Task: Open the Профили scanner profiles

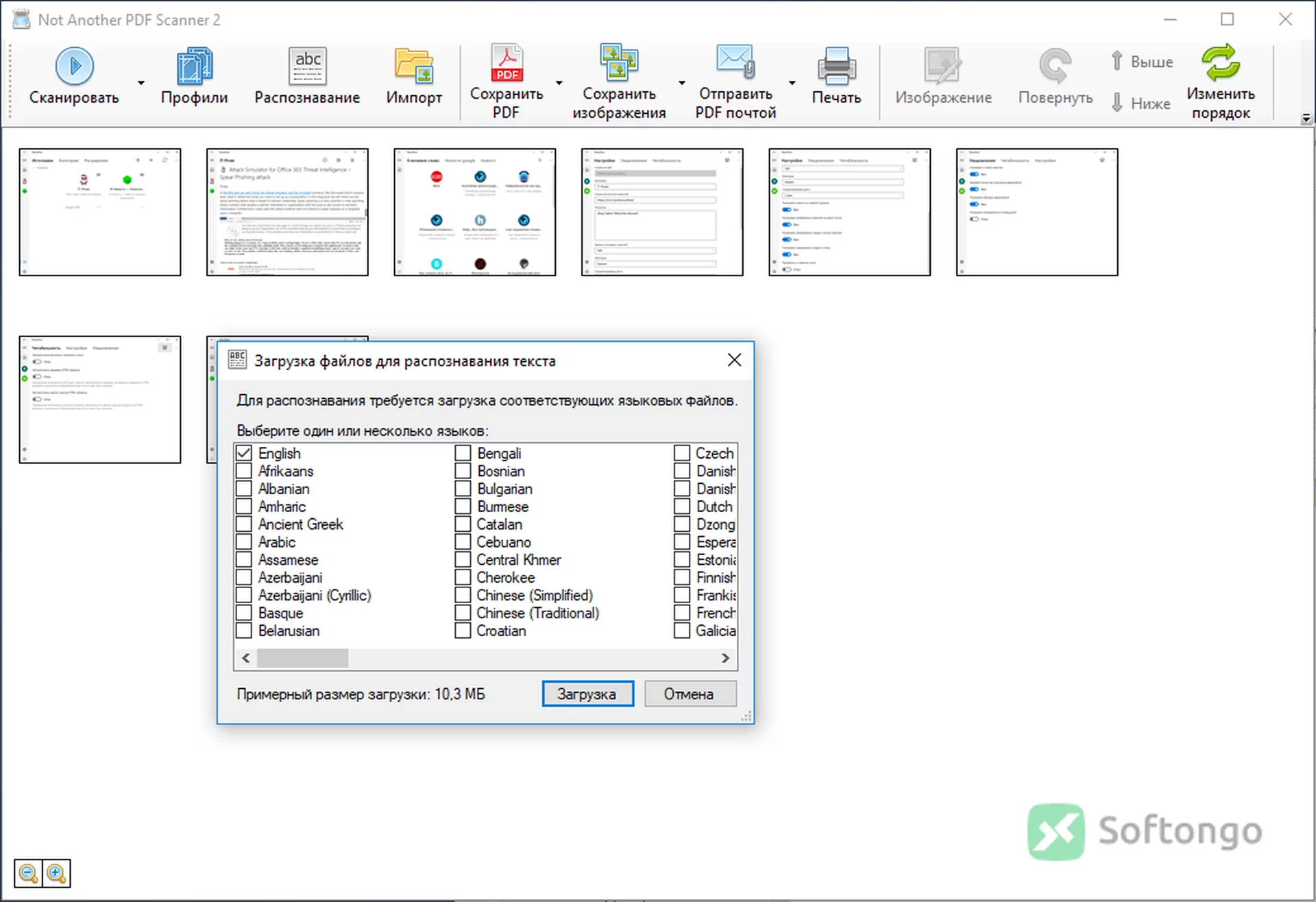Action: click(194, 77)
